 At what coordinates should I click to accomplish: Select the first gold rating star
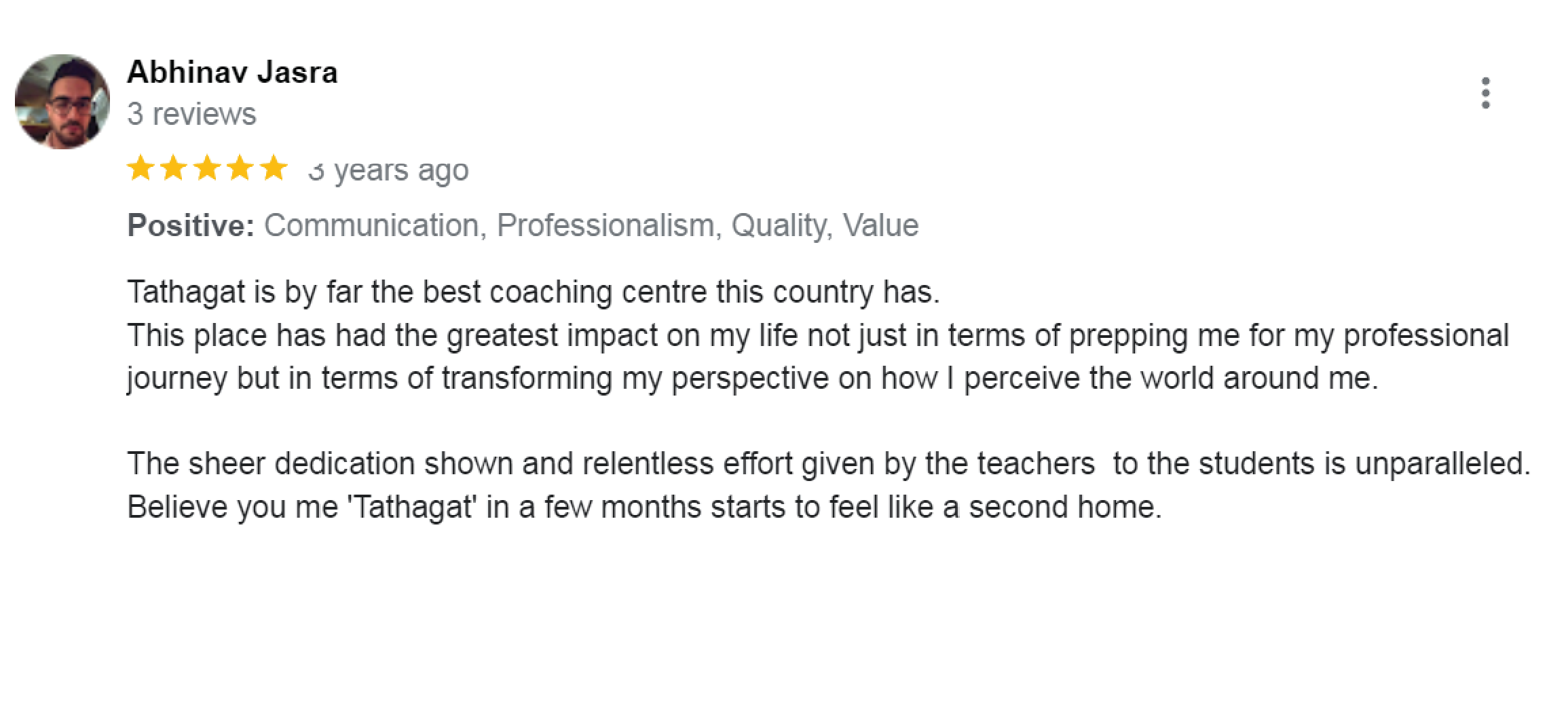(x=141, y=168)
